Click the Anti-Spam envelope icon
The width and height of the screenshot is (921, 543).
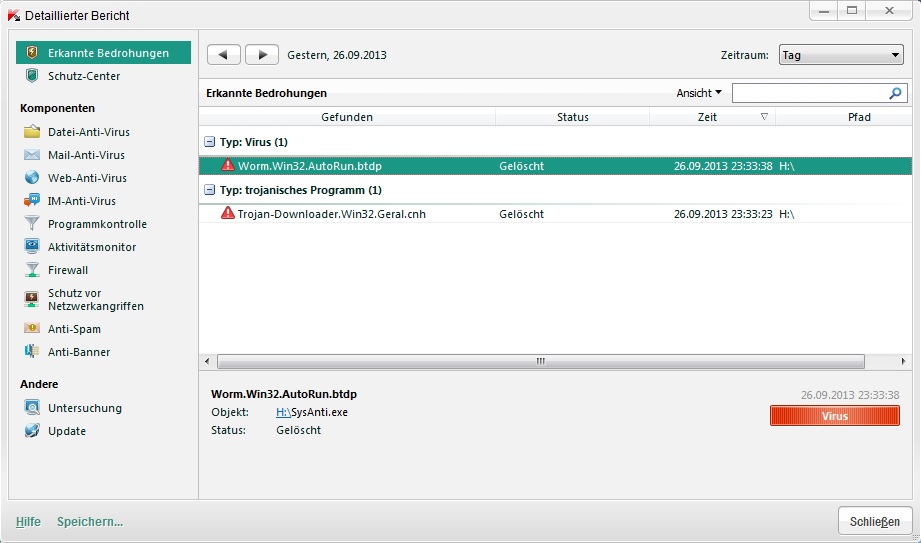32,329
